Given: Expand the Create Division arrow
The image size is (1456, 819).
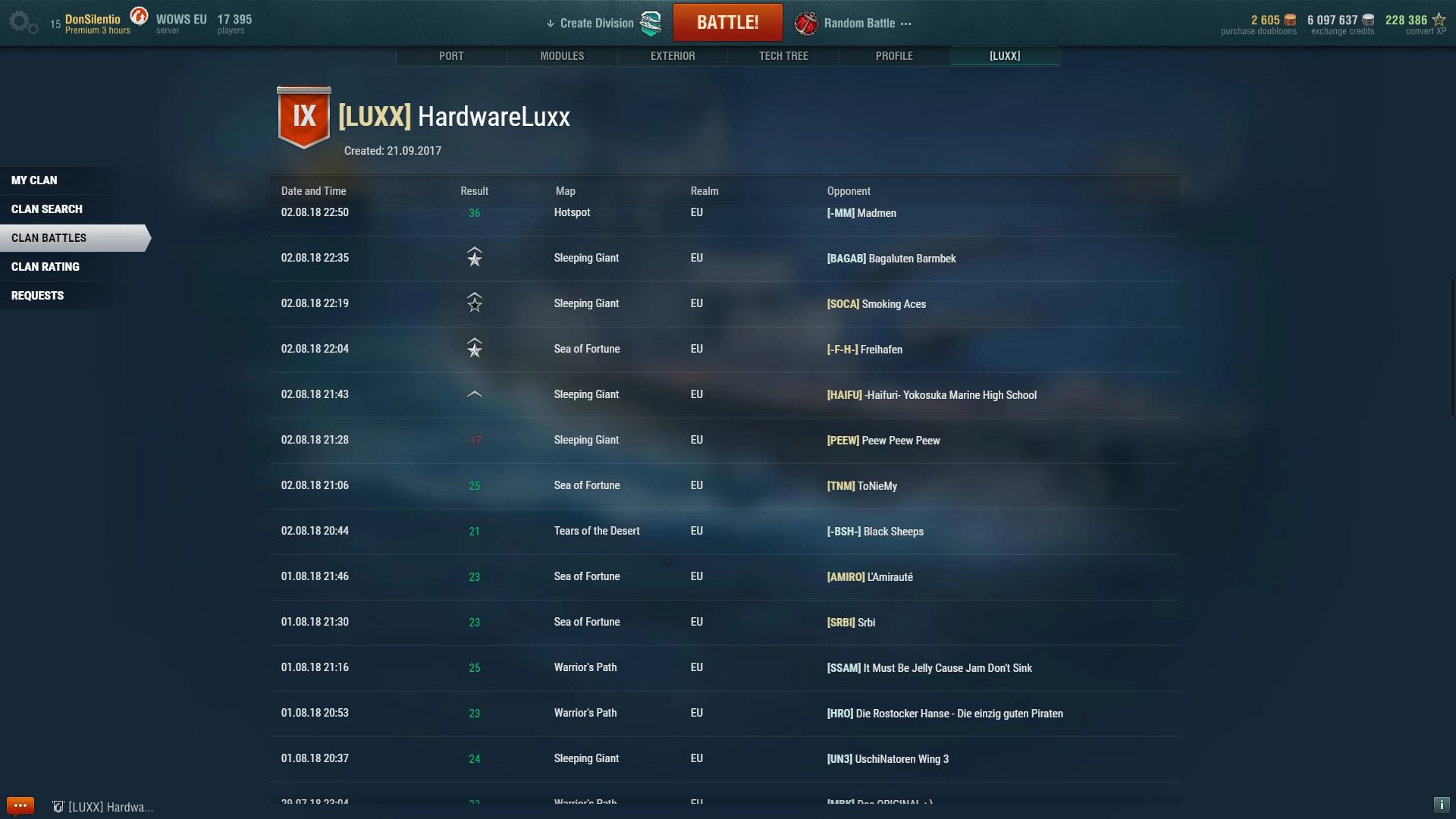Looking at the screenshot, I should coord(551,24).
